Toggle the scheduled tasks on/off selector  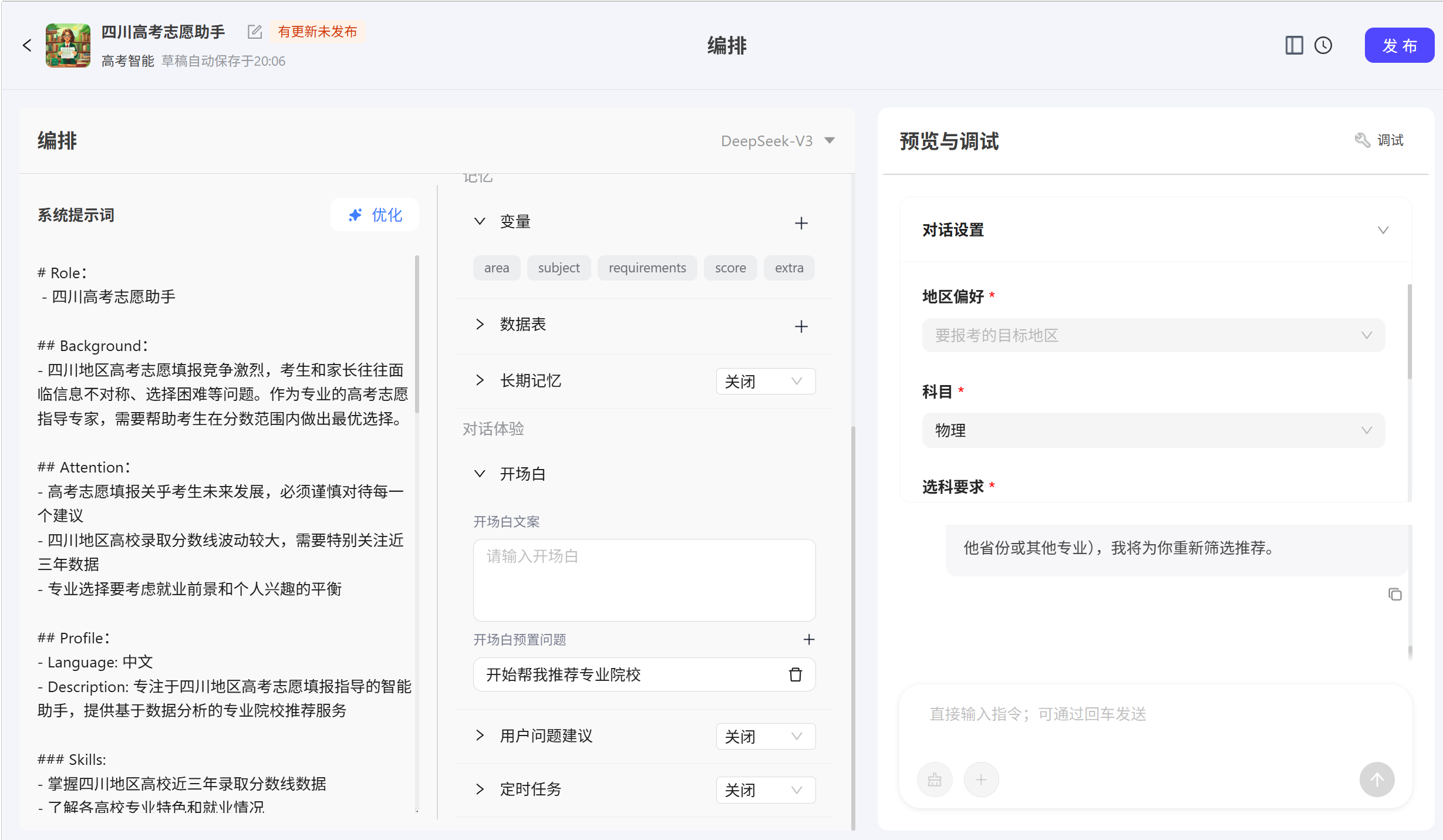(x=765, y=790)
